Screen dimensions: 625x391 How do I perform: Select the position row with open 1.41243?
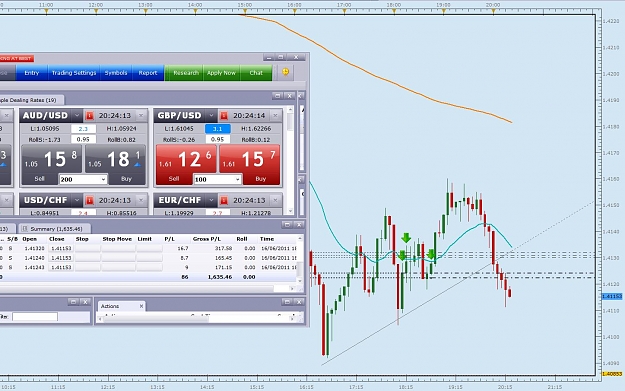tap(149, 267)
